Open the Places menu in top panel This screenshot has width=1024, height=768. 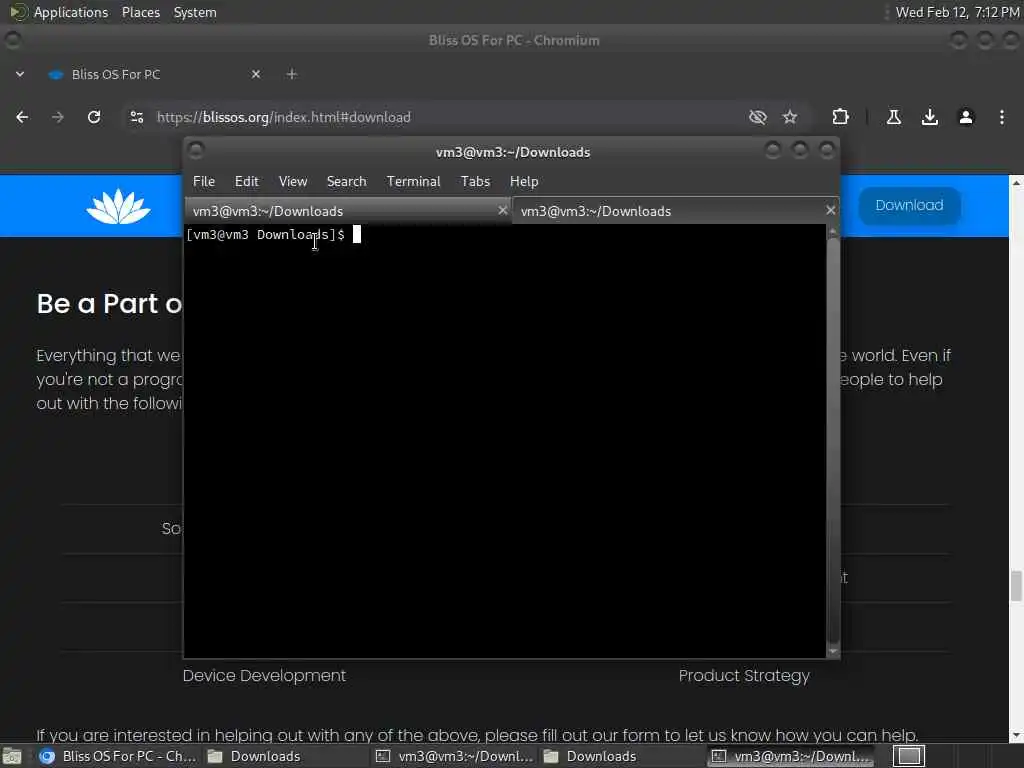pos(140,12)
